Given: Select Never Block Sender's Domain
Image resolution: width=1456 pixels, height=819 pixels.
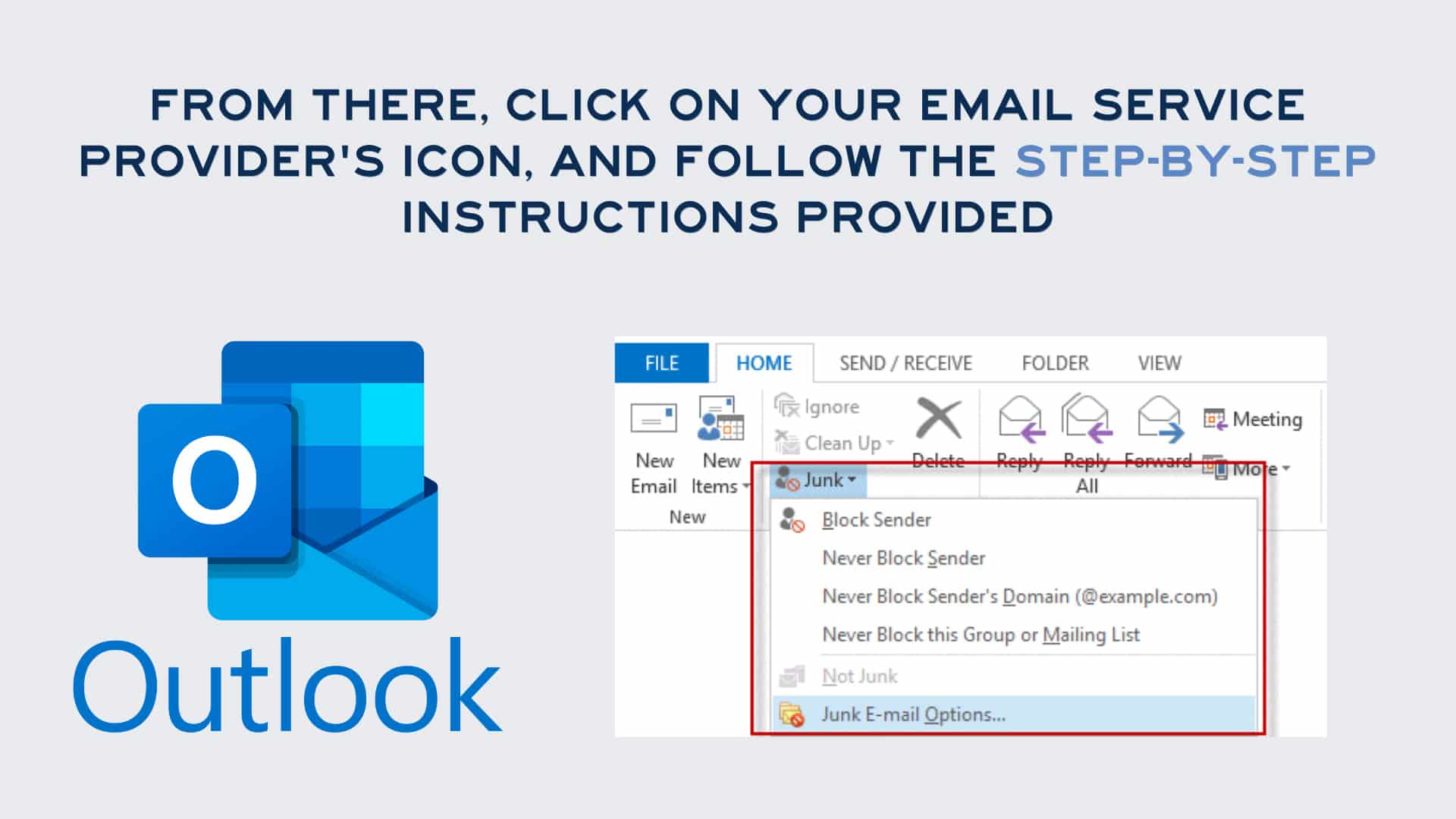Looking at the screenshot, I should coord(1019,596).
